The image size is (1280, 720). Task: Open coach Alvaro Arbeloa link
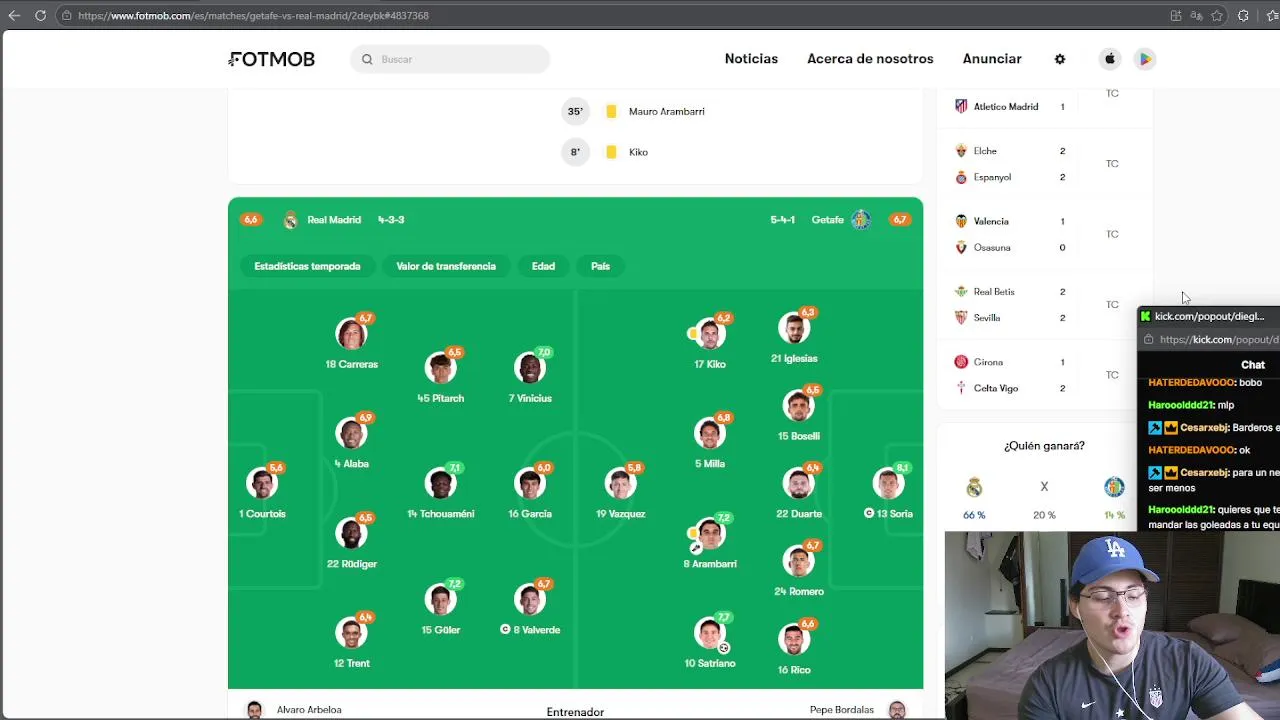(x=309, y=710)
